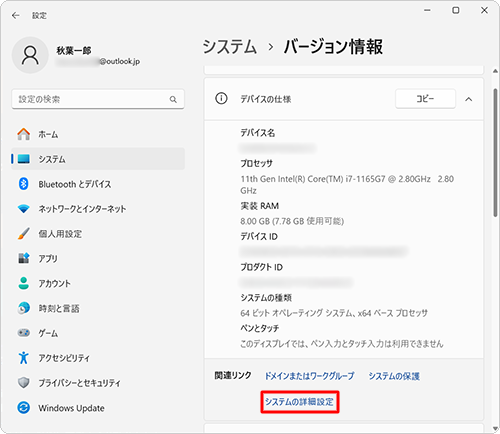Click the pen and touch unavailable message
The height and width of the screenshot is (434, 500).
point(342,344)
